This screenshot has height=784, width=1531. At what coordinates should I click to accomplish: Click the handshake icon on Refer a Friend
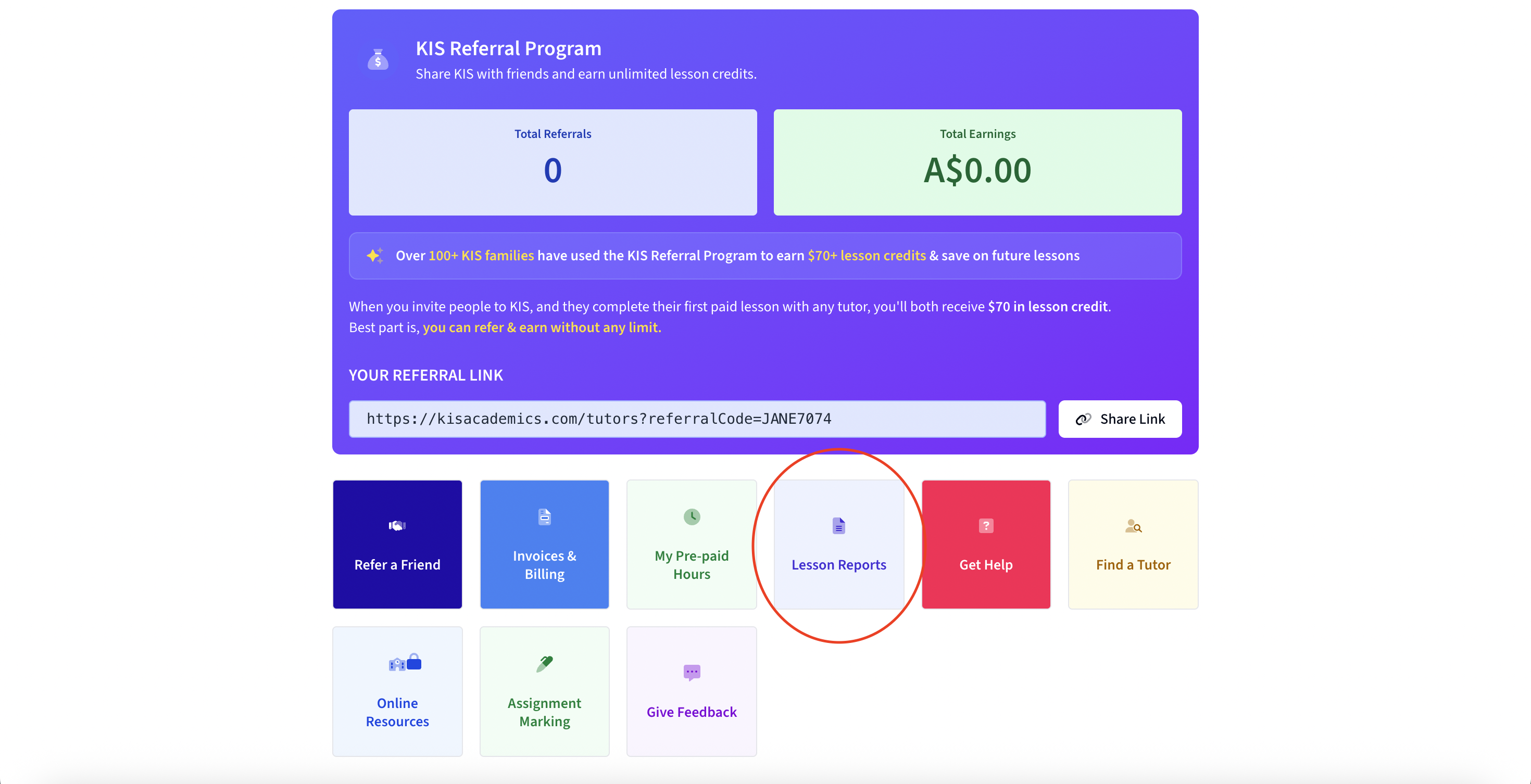tap(397, 526)
